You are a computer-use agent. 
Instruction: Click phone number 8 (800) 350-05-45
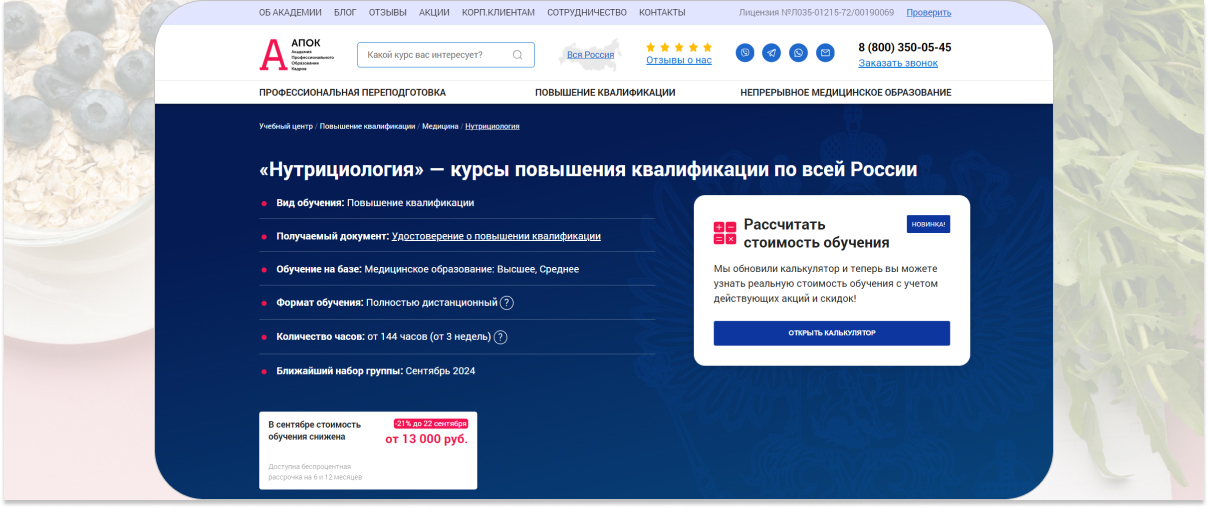coord(905,47)
